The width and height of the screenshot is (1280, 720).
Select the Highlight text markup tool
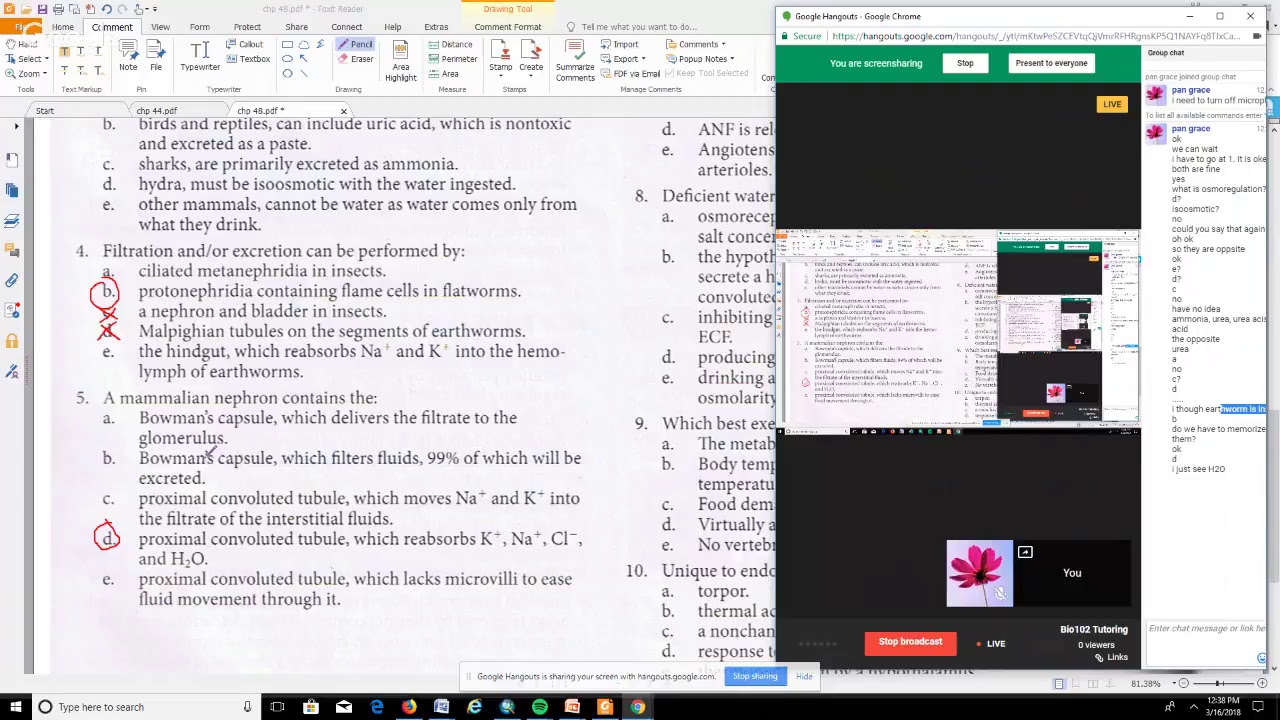coord(65,51)
